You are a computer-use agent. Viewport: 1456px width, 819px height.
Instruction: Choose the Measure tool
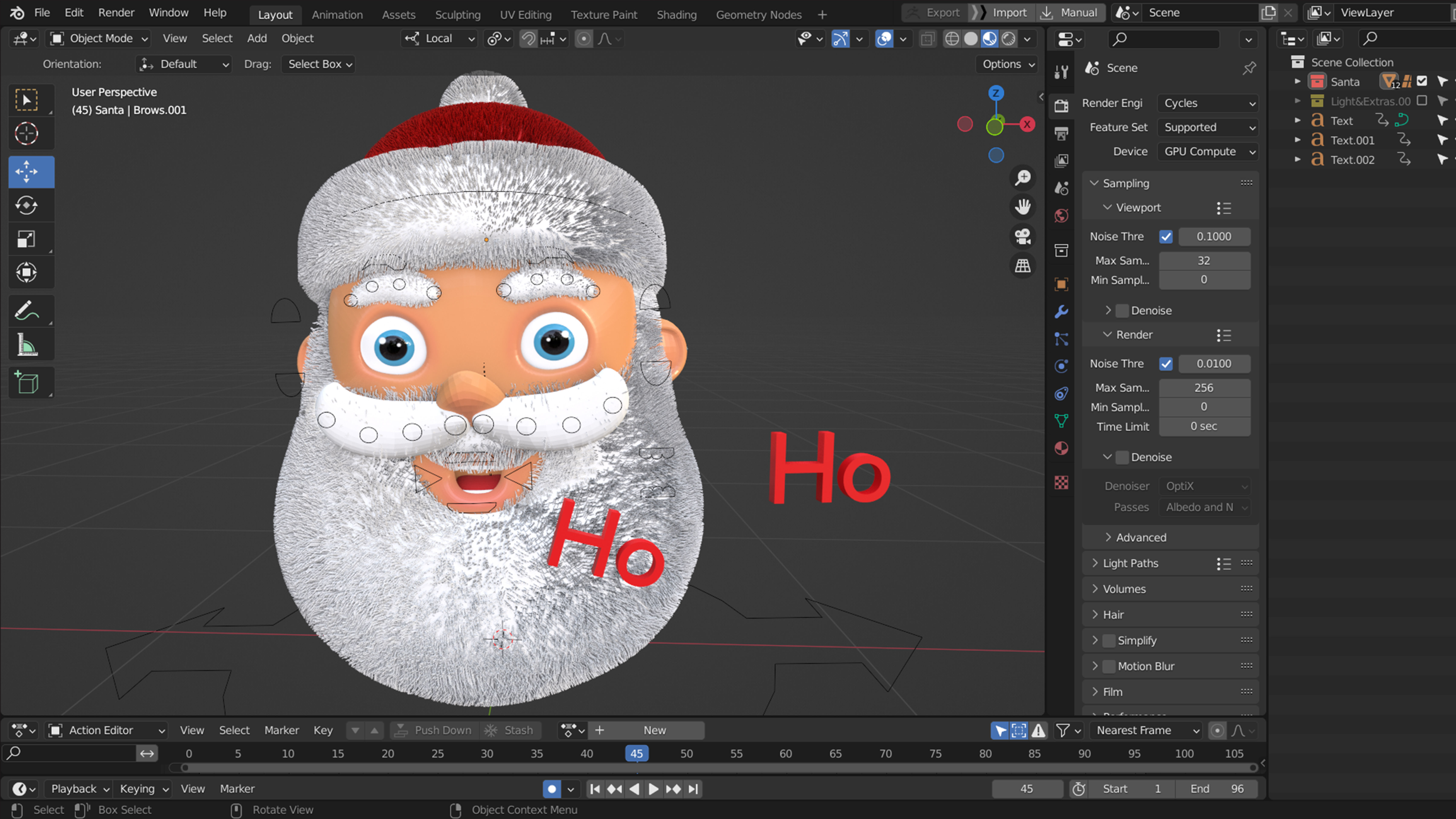27,344
